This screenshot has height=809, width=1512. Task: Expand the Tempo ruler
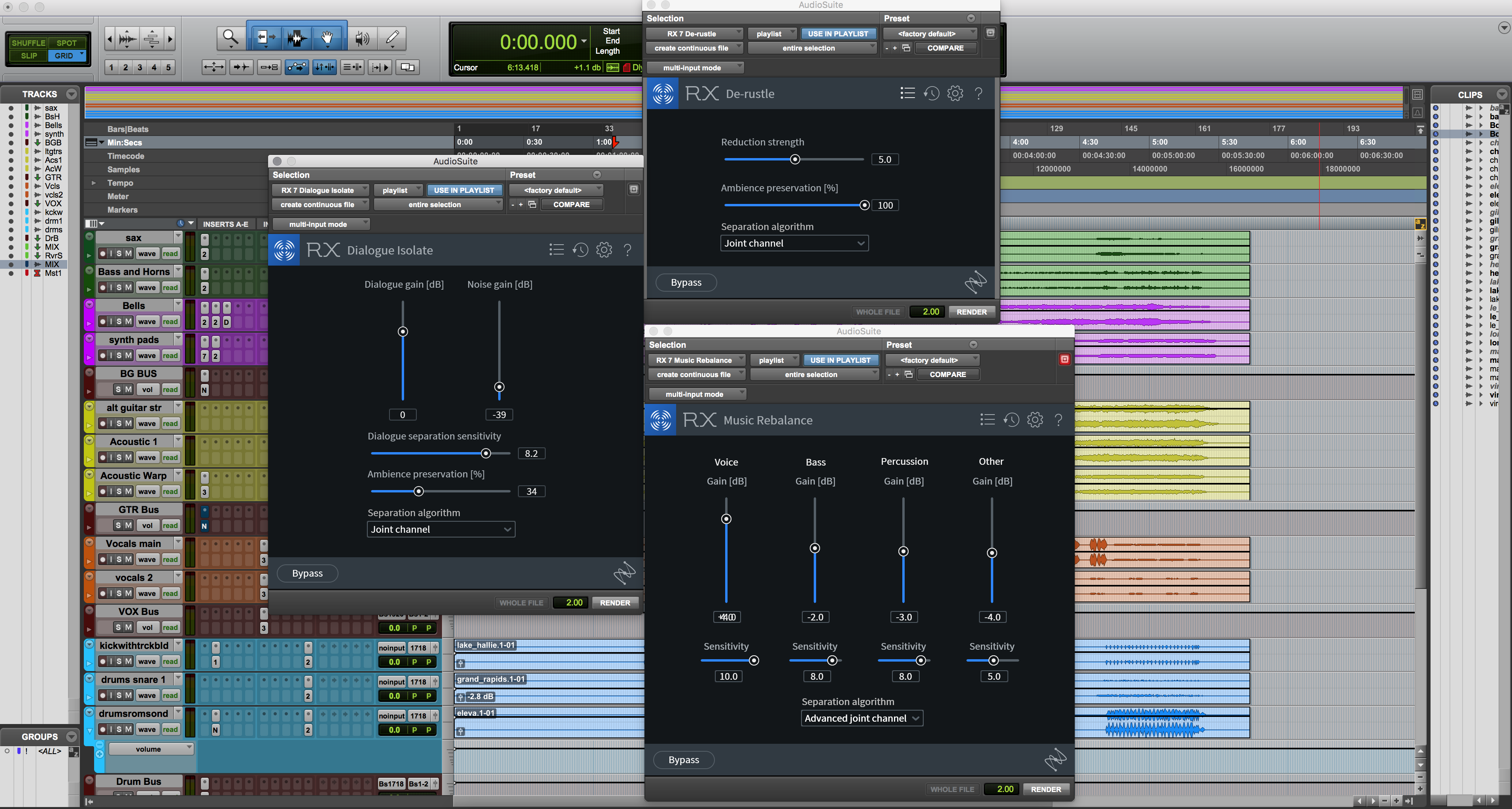[93, 183]
